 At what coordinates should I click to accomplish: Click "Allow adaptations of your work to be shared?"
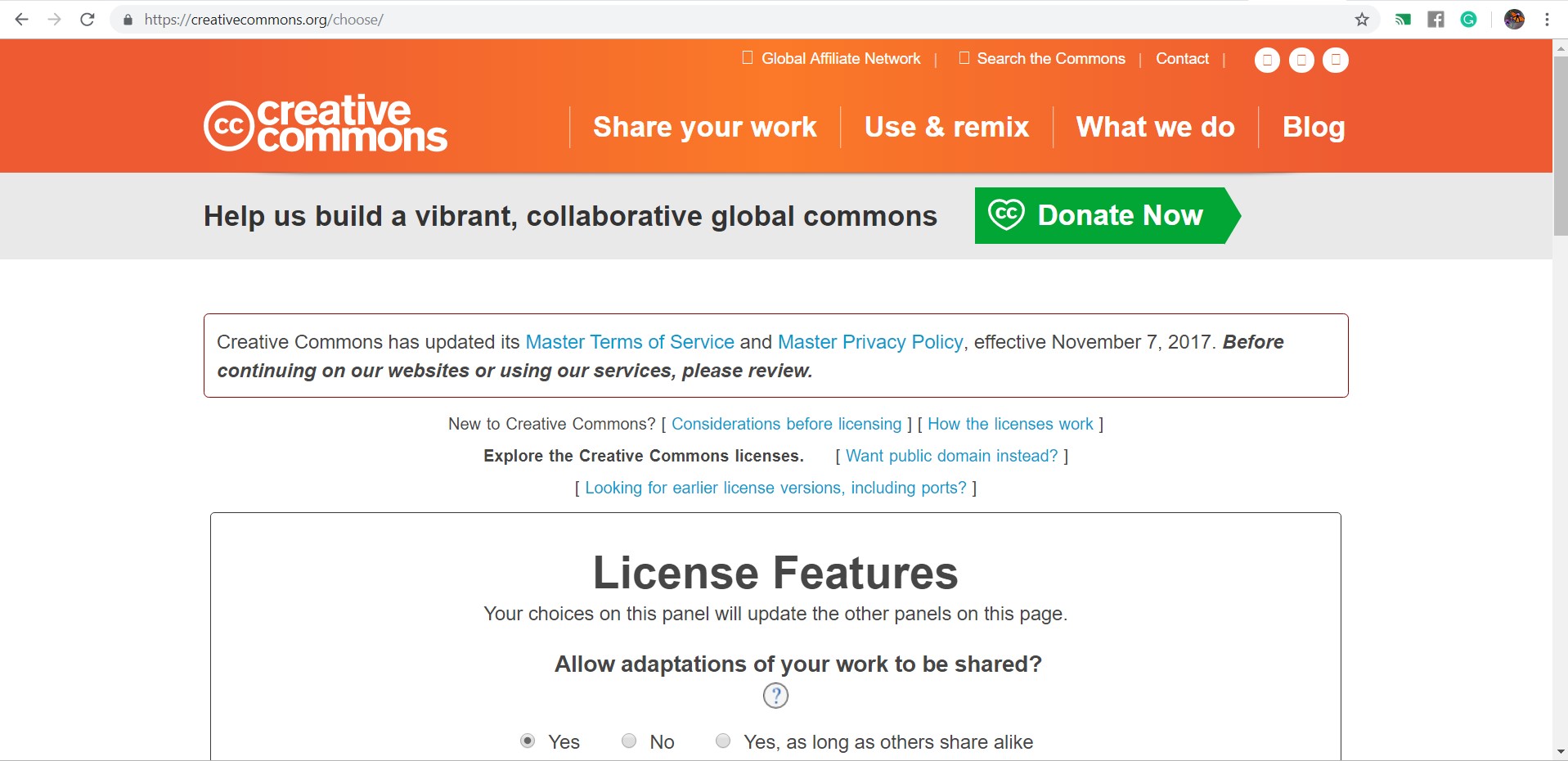pyautogui.click(x=798, y=664)
